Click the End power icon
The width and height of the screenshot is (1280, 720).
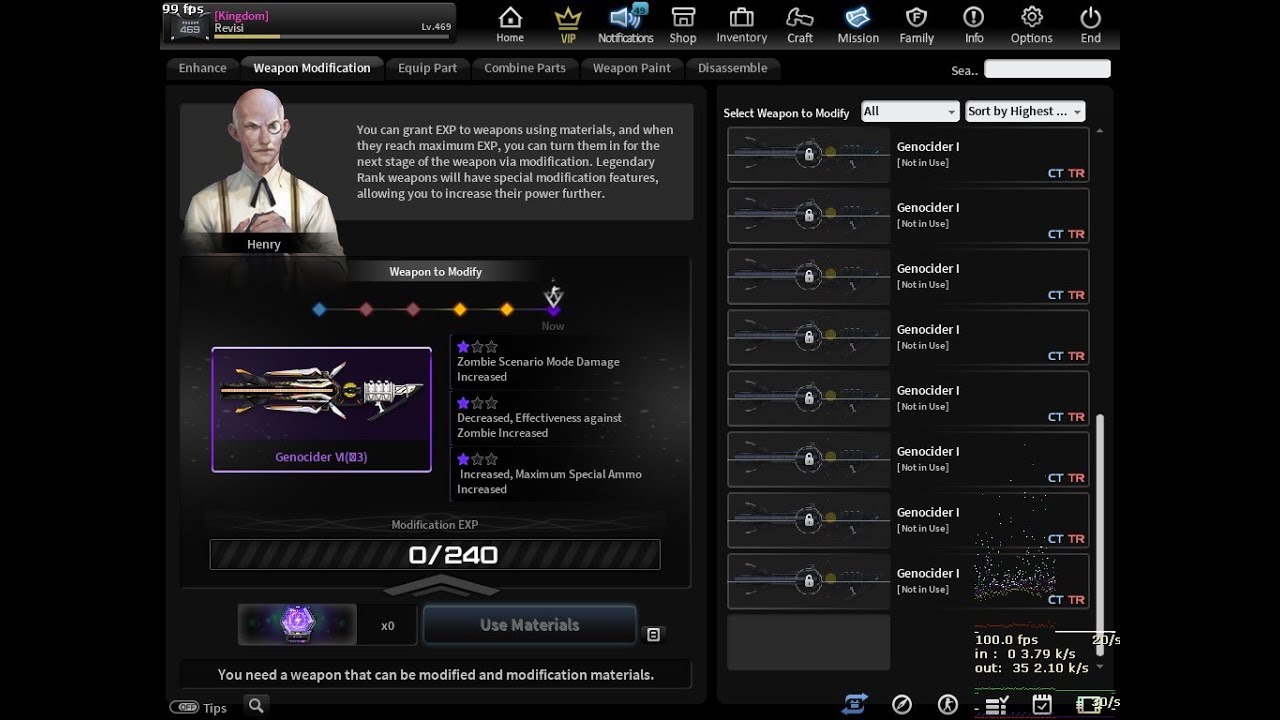pos(1091,25)
